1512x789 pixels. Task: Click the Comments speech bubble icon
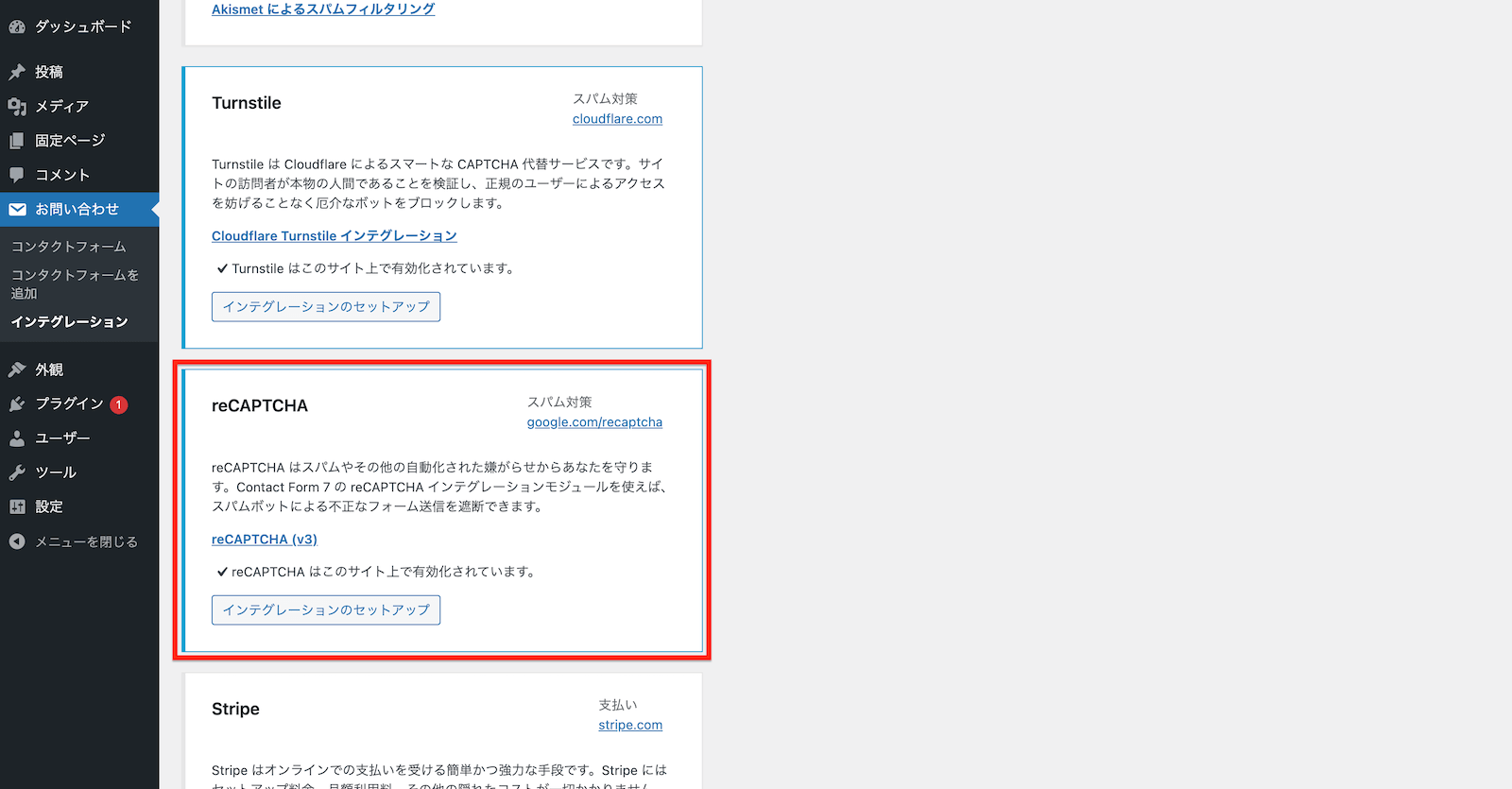click(x=17, y=175)
